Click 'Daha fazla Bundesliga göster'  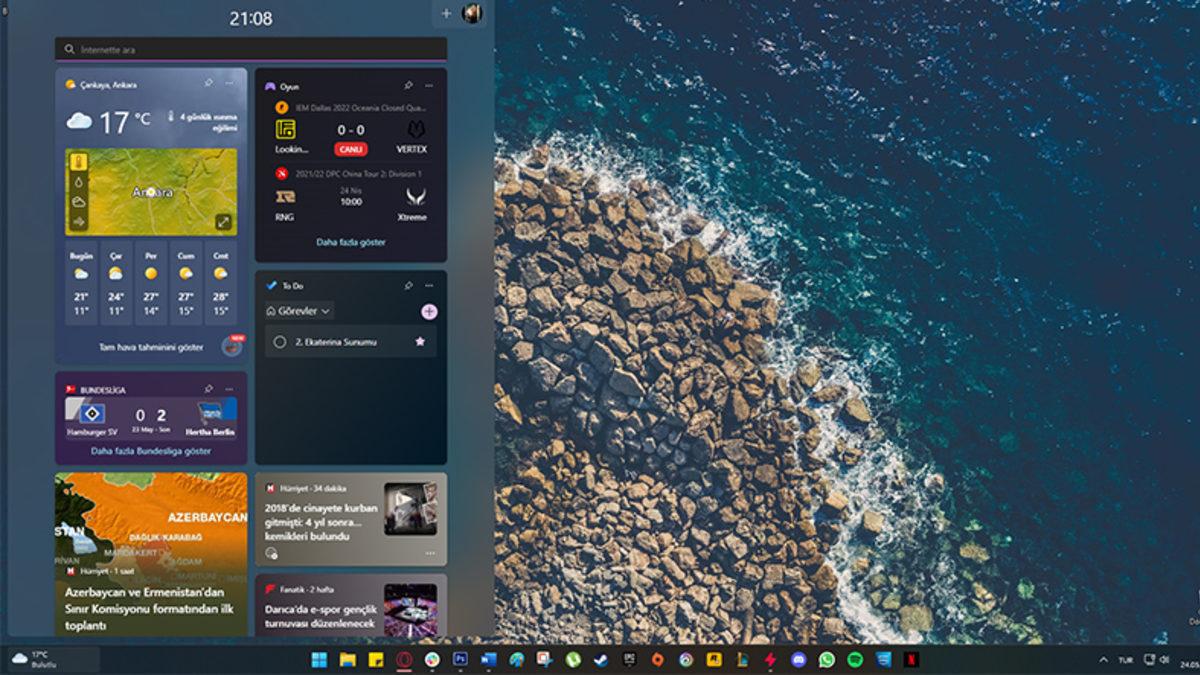click(x=151, y=452)
